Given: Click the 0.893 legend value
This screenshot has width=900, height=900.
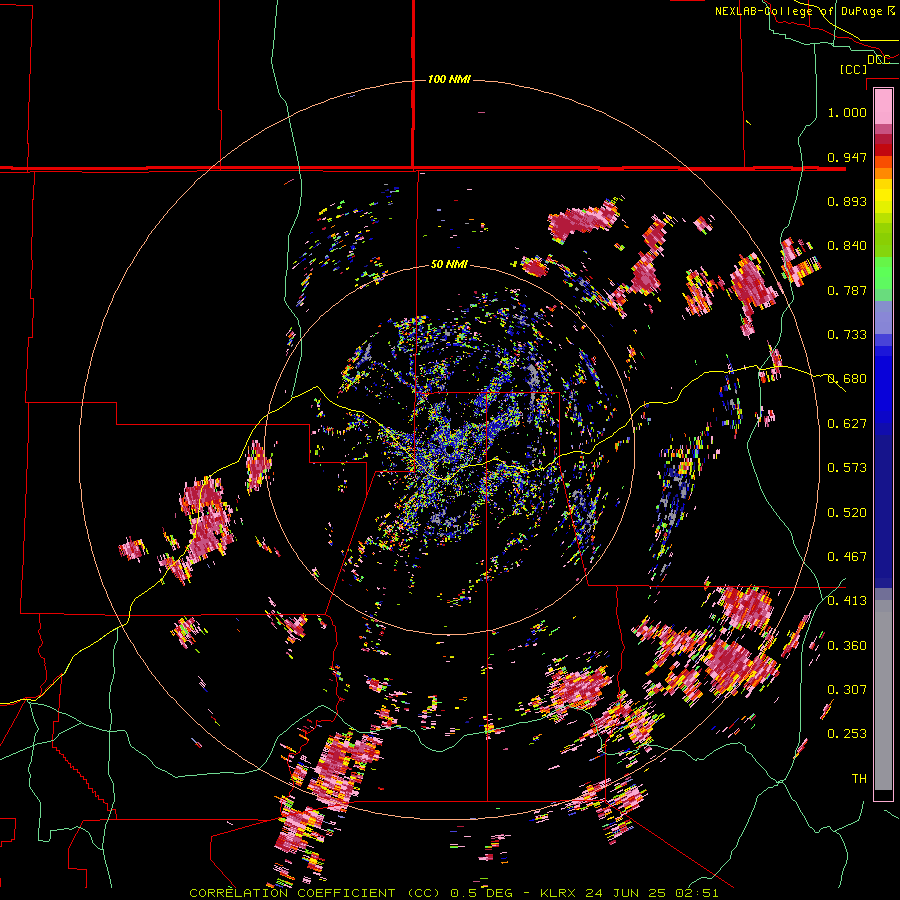Looking at the screenshot, I should (x=847, y=201).
